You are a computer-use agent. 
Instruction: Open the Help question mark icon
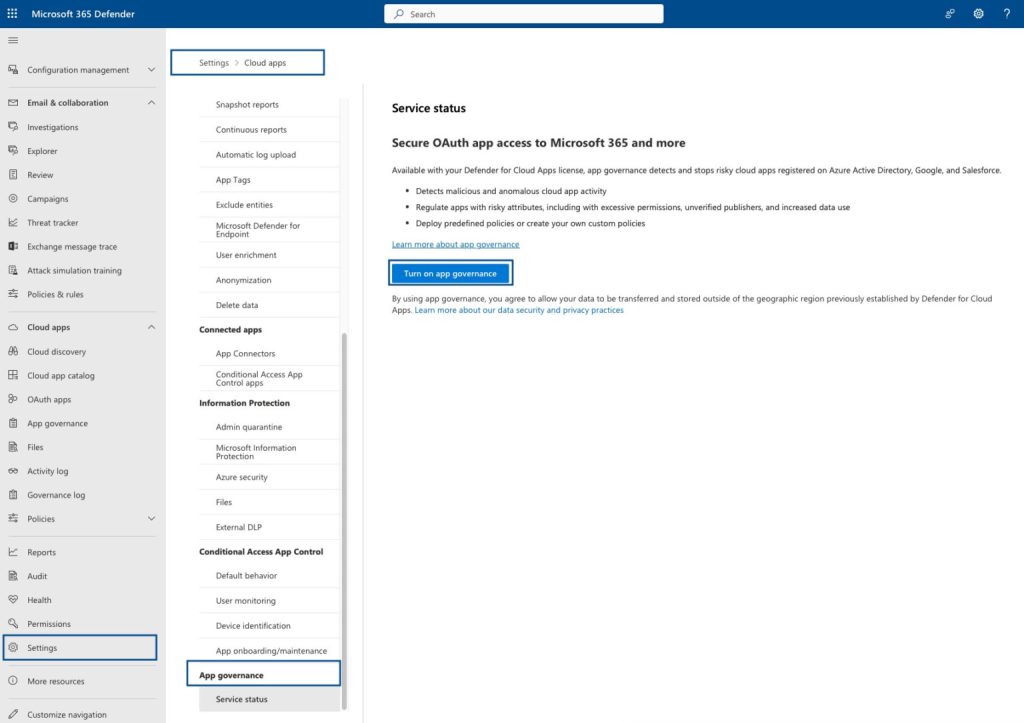tap(1006, 13)
